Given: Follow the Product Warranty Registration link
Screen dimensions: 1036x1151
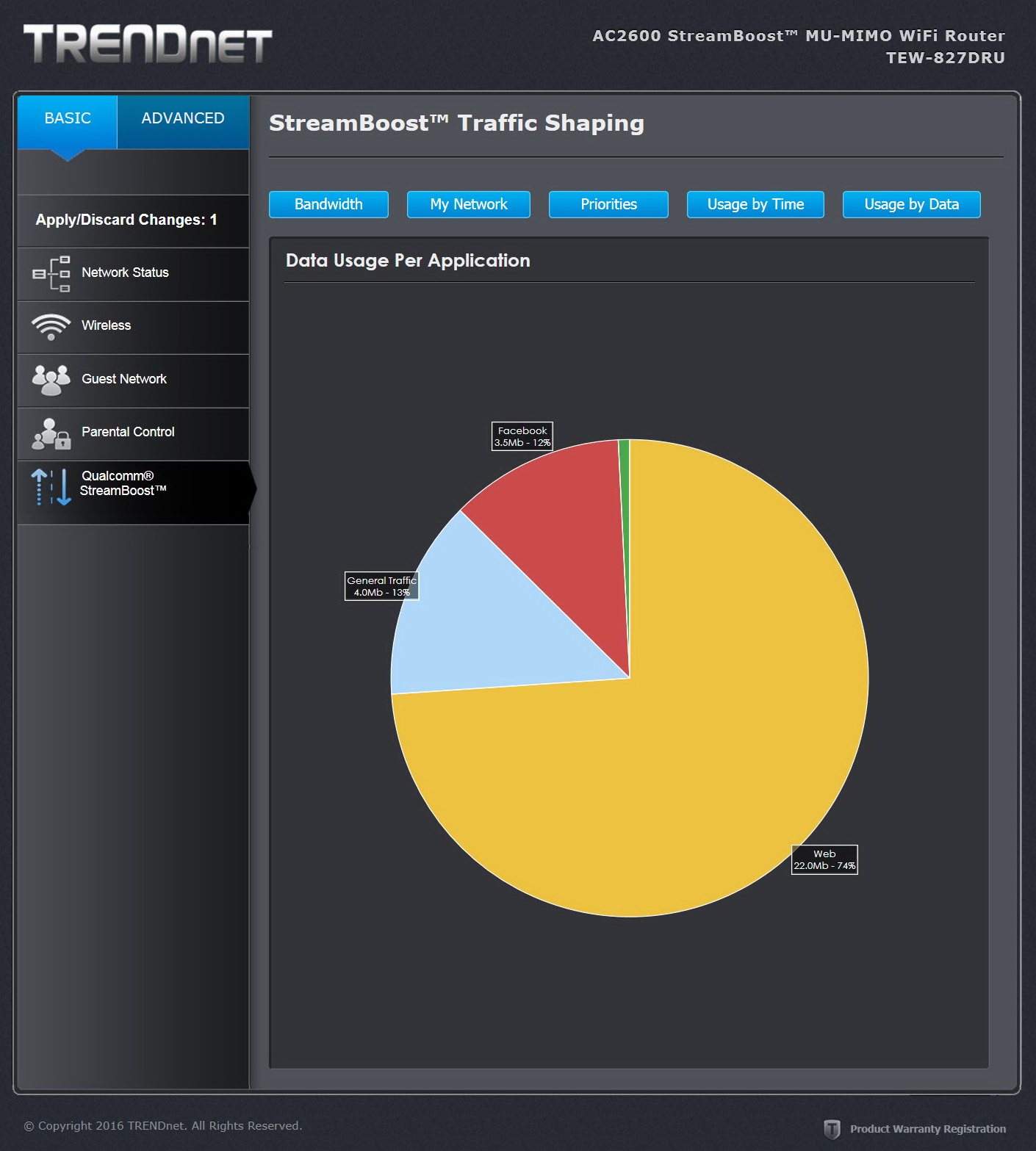Looking at the screenshot, I should tap(928, 1129).
